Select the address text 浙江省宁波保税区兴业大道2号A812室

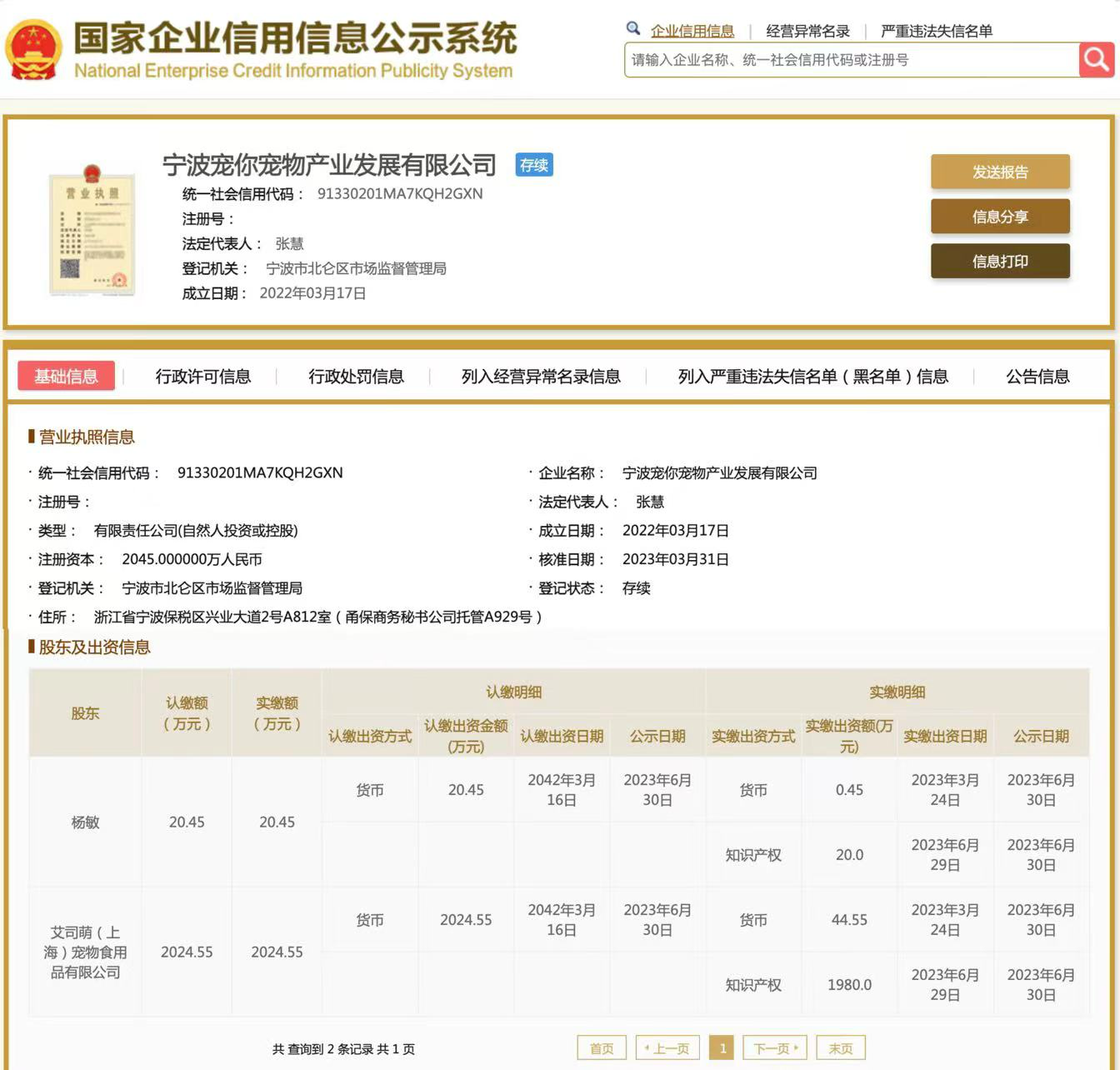click(212, 617)
